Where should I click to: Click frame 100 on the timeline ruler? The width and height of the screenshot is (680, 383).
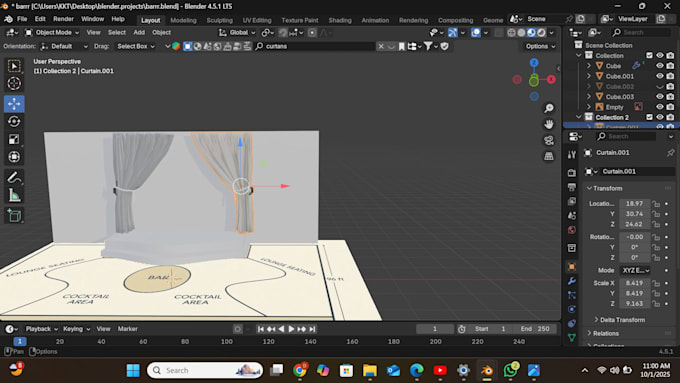(x=226, y=342)
